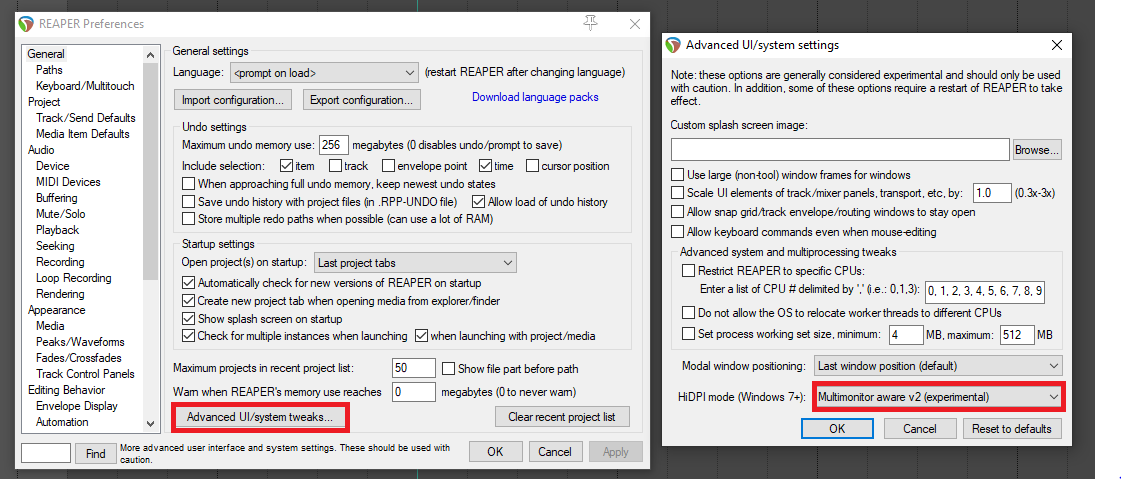
Task: Close the Advanced UI/system settings dialog
Action: pos(1057,45)
